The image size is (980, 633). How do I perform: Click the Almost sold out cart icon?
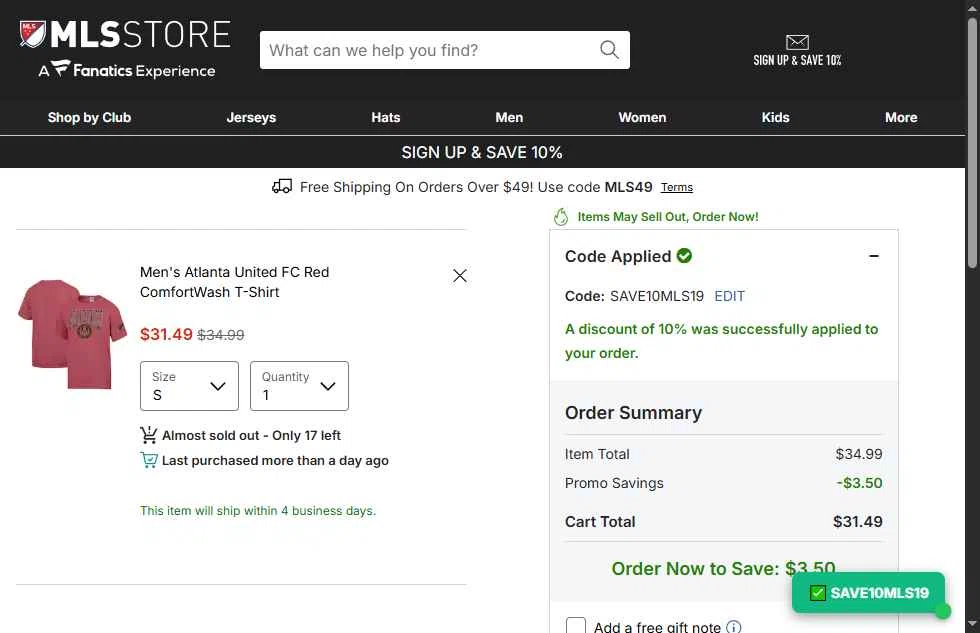(149, 434)
